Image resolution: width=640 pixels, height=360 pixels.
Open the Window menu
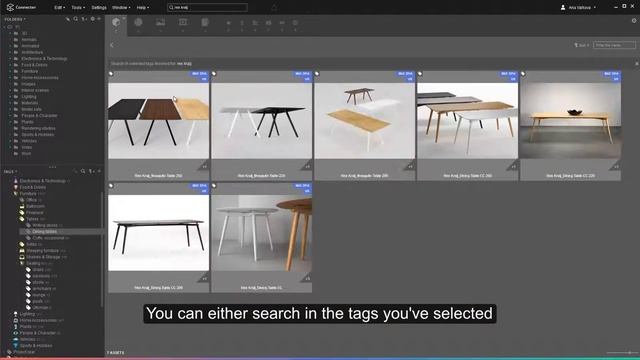(x=121, y=7)
